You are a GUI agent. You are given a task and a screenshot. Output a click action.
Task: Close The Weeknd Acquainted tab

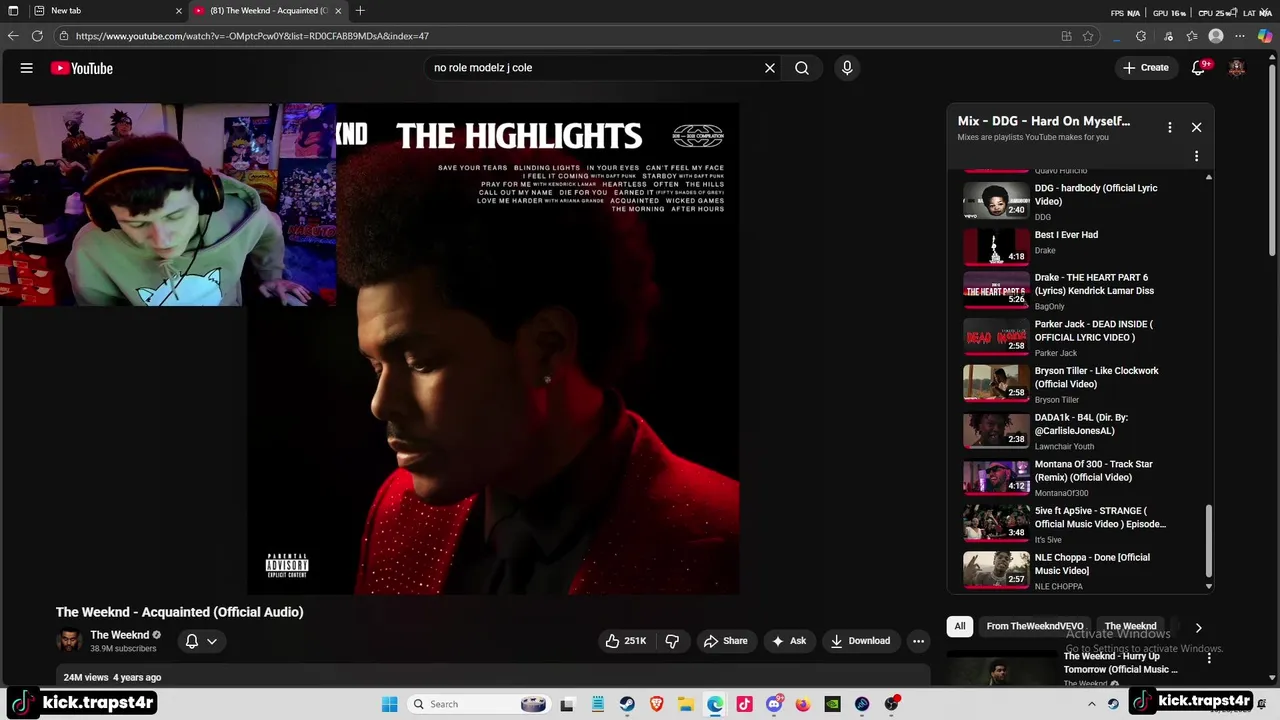[338, 10]
